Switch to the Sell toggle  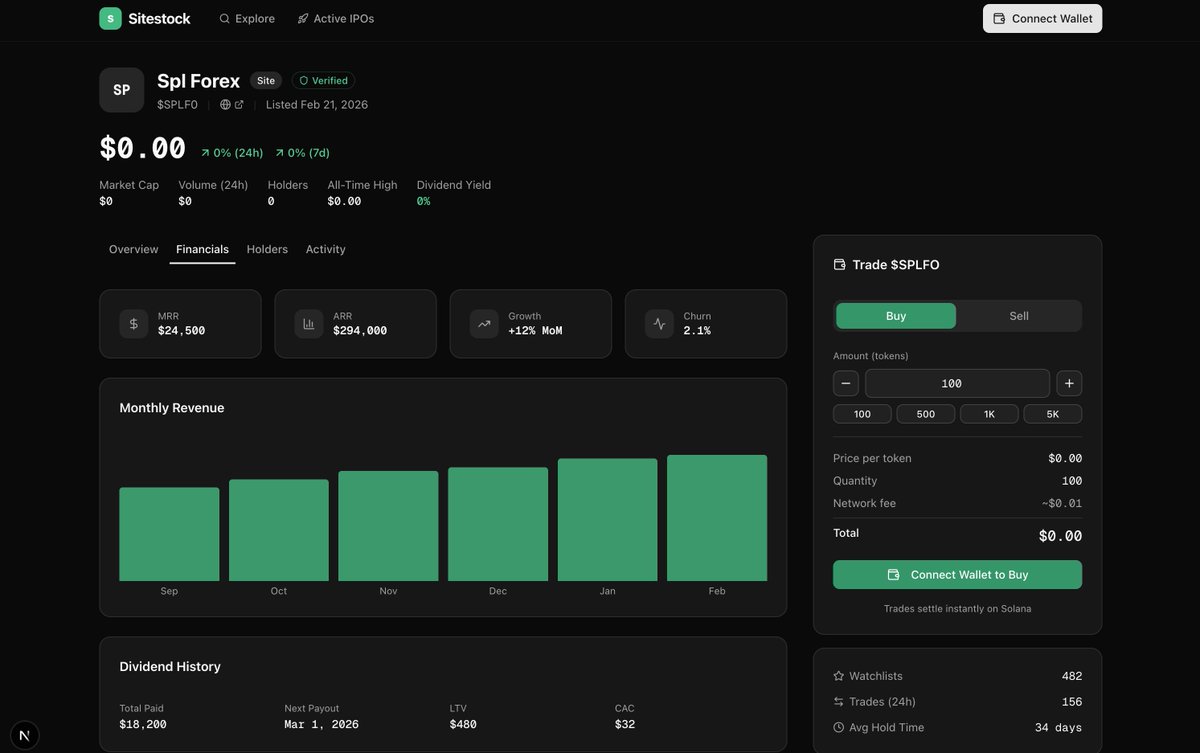tap(1019, 316)
